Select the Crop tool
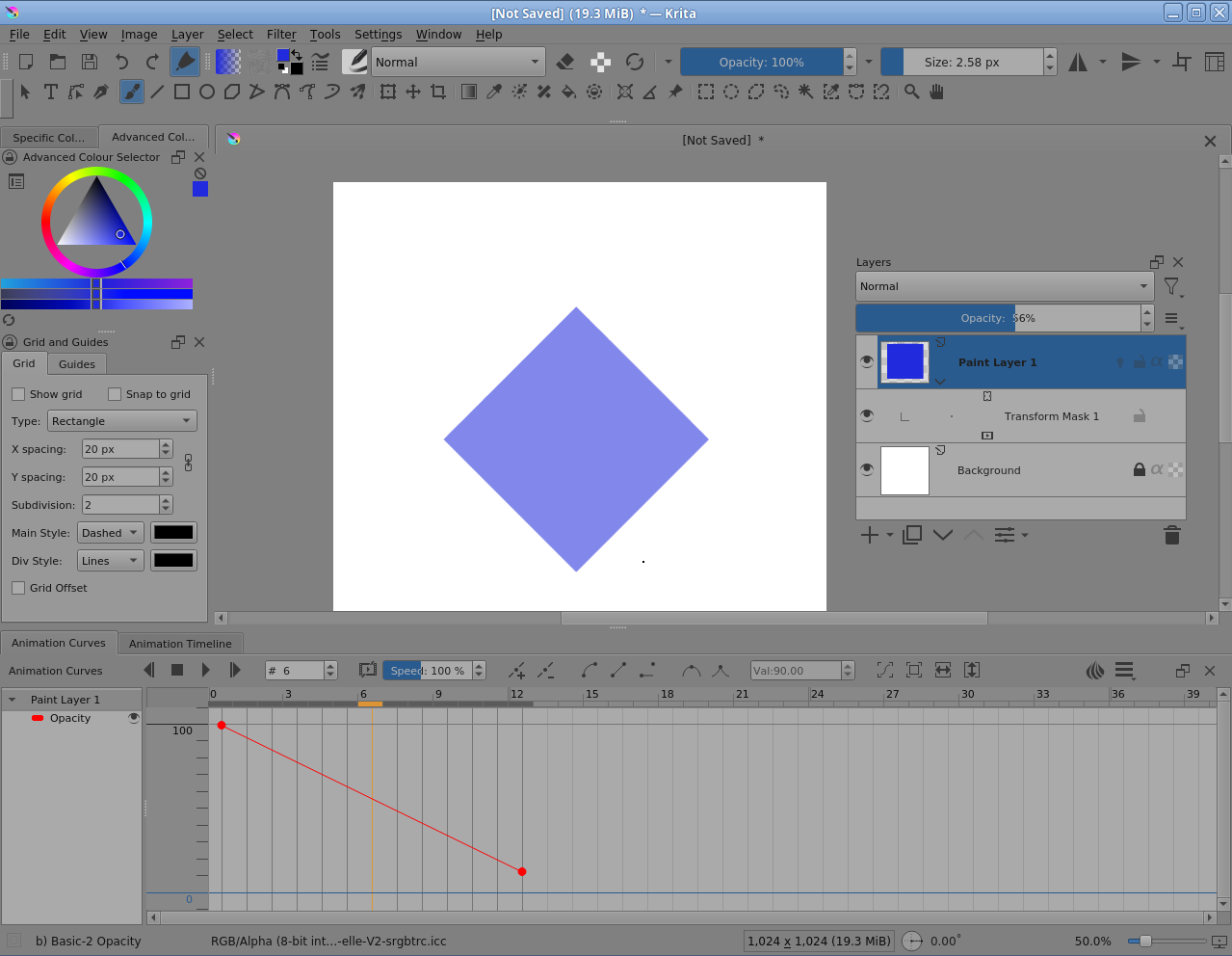Screen dimensions: 1232x956 click(x=438, y=92)
